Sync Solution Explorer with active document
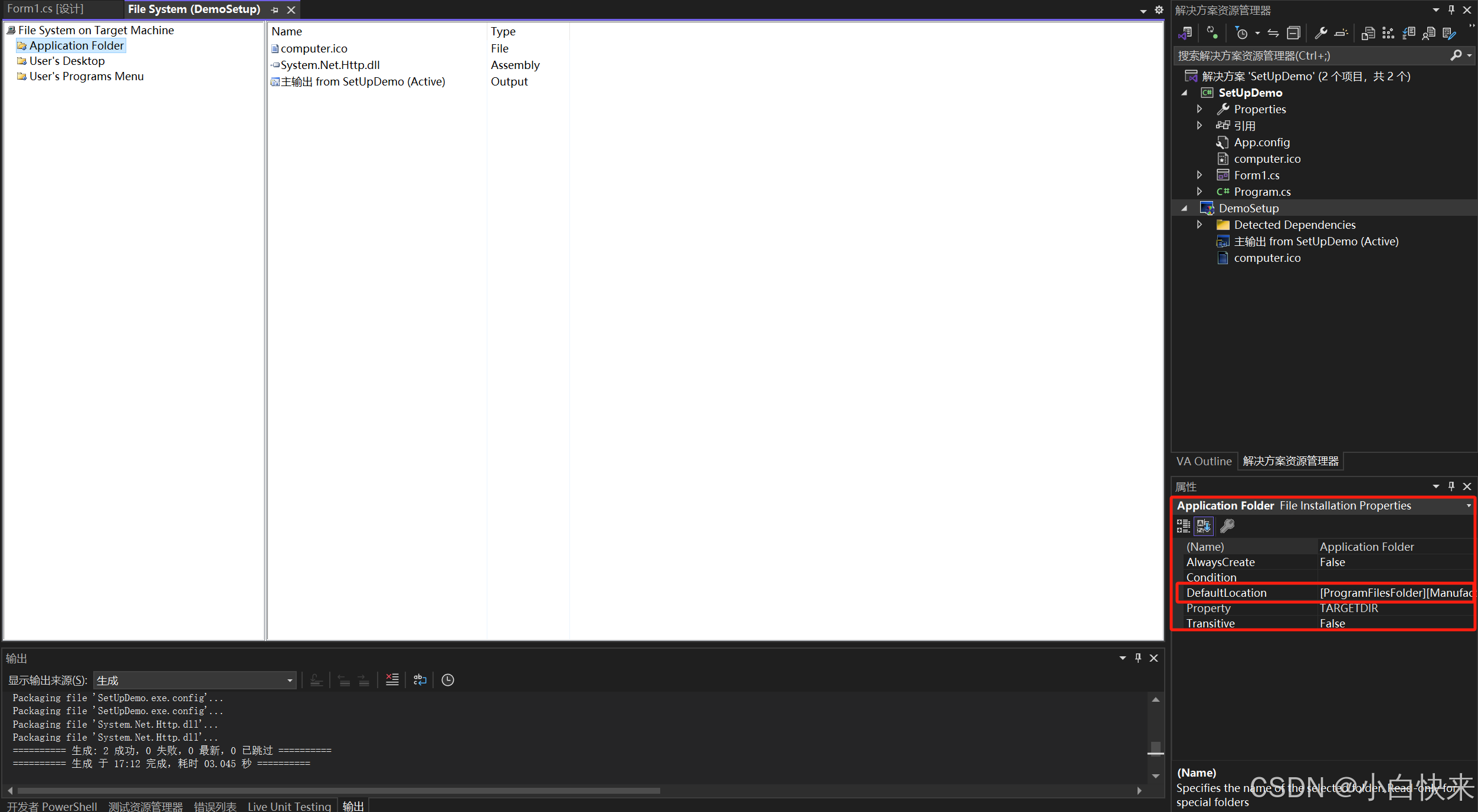 pos(1274,33)
